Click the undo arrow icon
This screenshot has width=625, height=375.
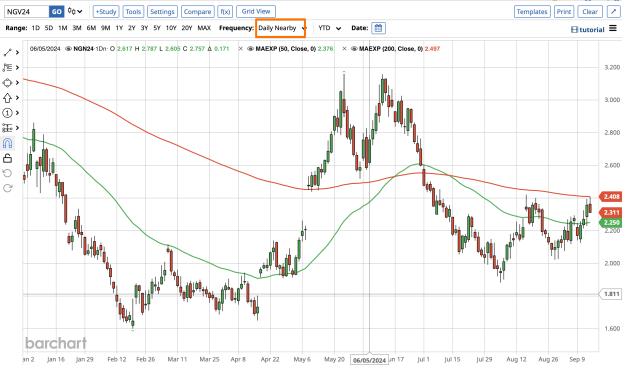pyautogui.click(x=7, y=173)
